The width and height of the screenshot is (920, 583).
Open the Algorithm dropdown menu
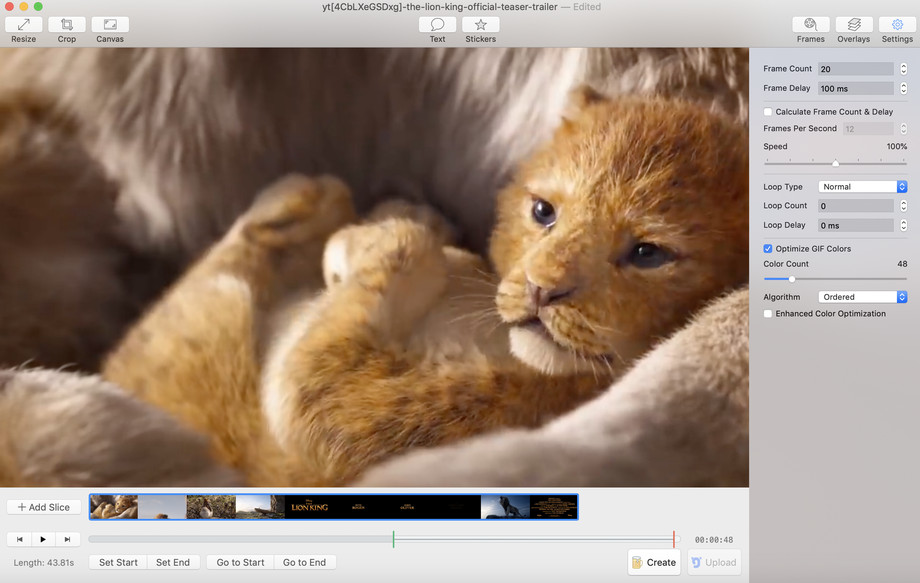(862, 297)
